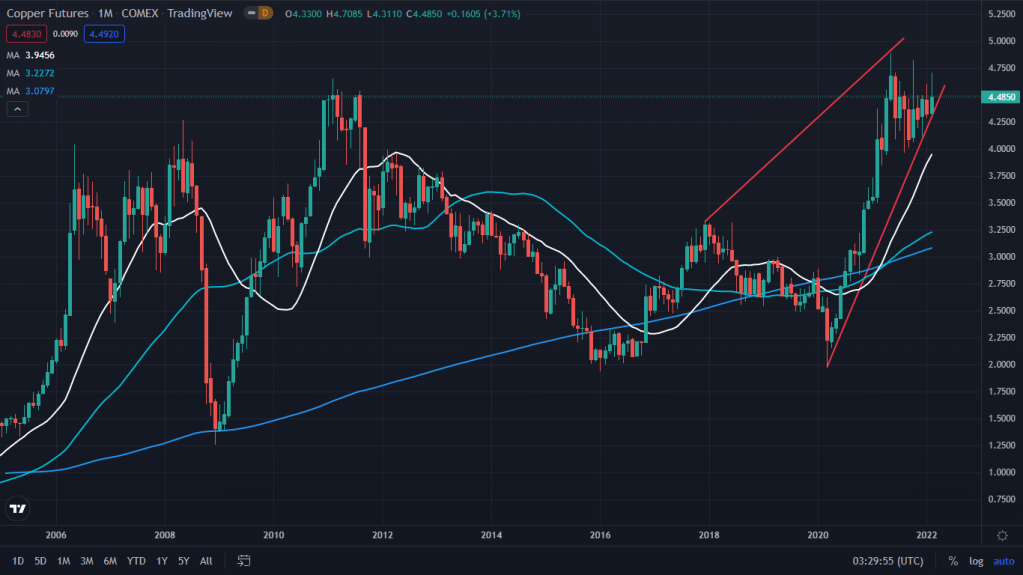Screen dimensions: 1023x575
Task: Switch to YTD range
Action: pyautogui.click(x=135, y=561)
